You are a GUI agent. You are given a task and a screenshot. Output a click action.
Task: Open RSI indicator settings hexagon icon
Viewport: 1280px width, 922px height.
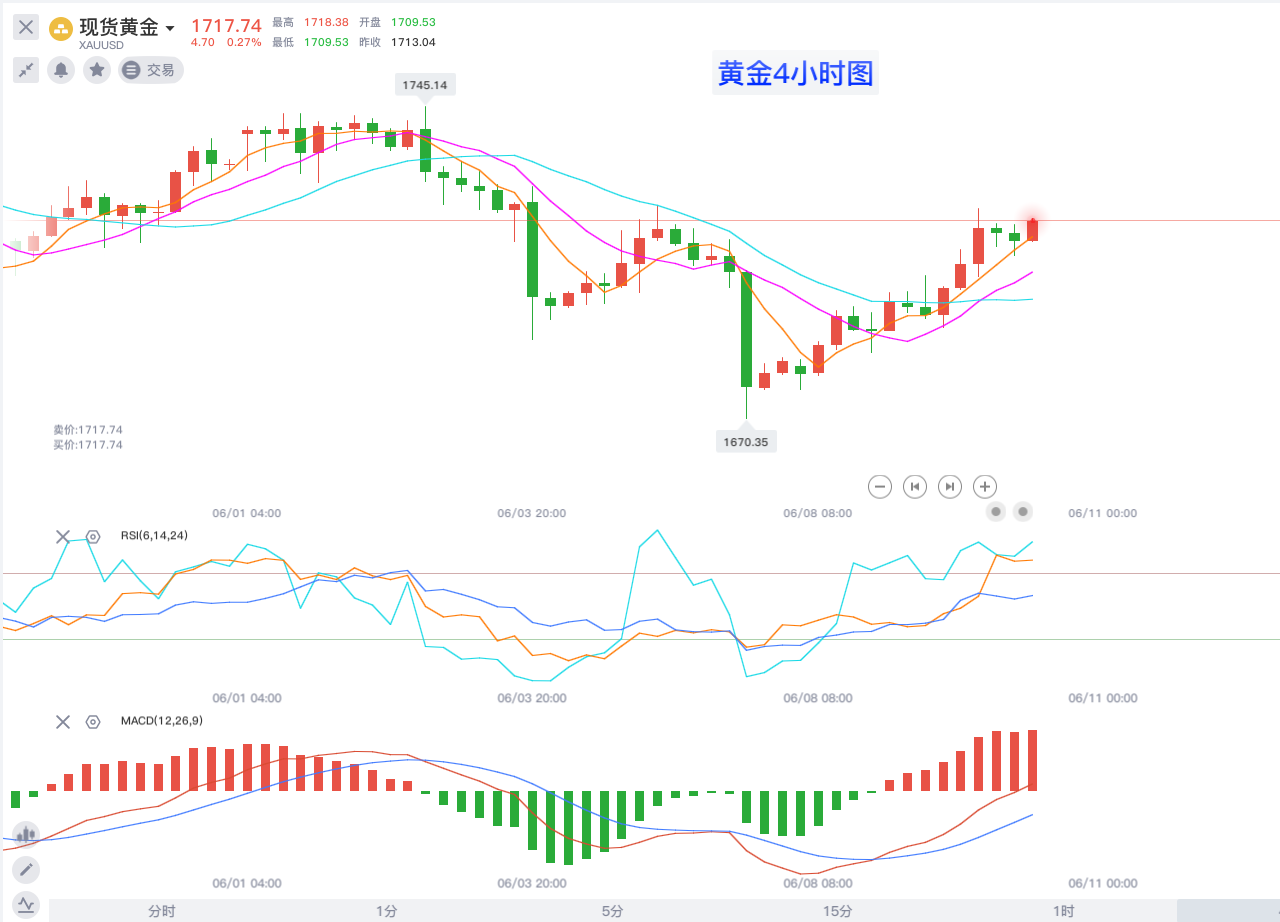[x=93, y=537]
